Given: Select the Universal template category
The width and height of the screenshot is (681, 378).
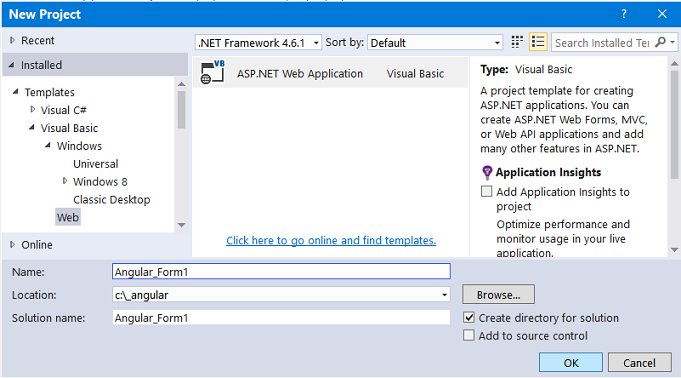Looking at the screenshot, I should coord(96,164).
